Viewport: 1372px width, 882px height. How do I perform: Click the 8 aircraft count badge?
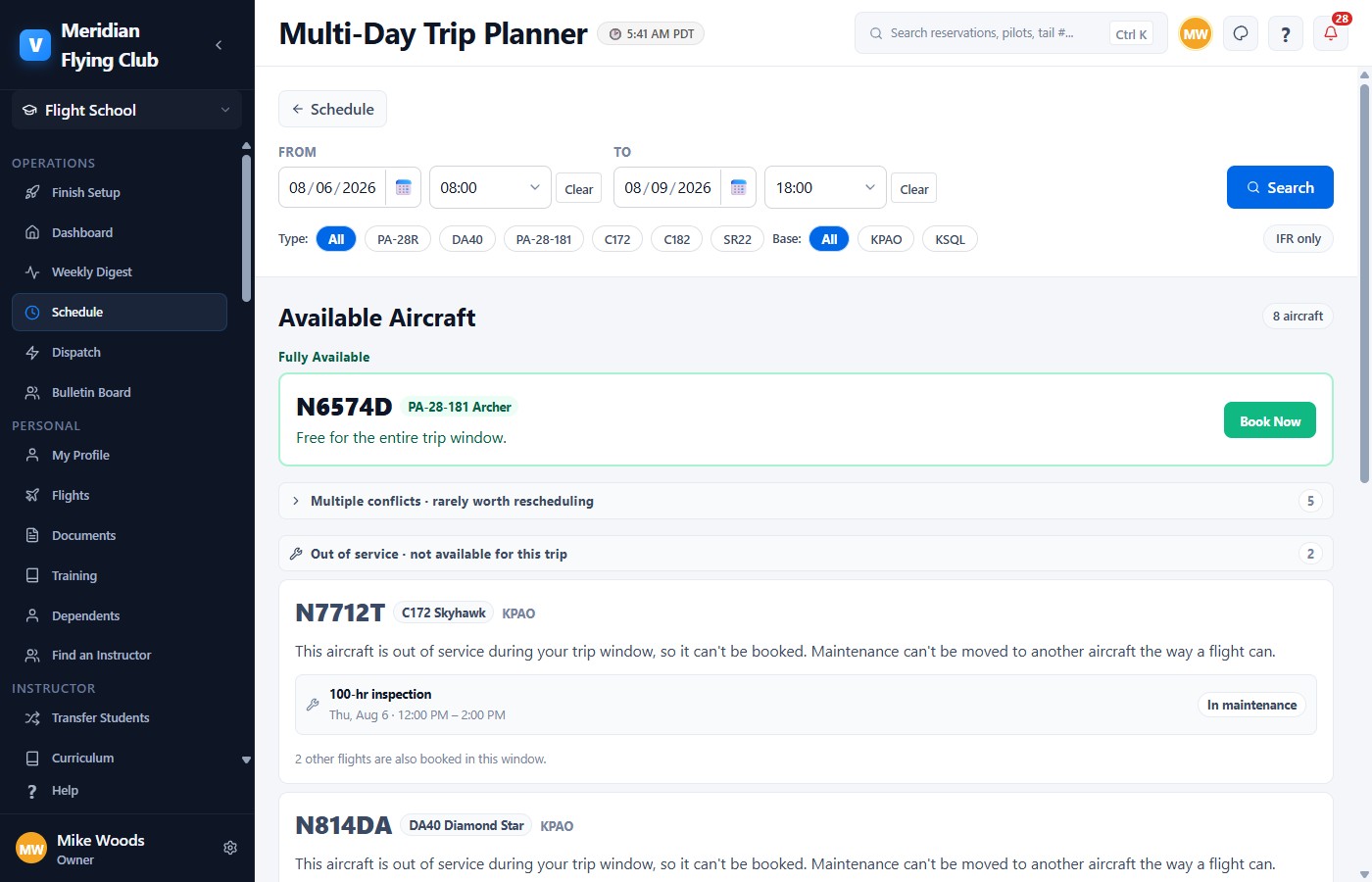point(1298,316)
